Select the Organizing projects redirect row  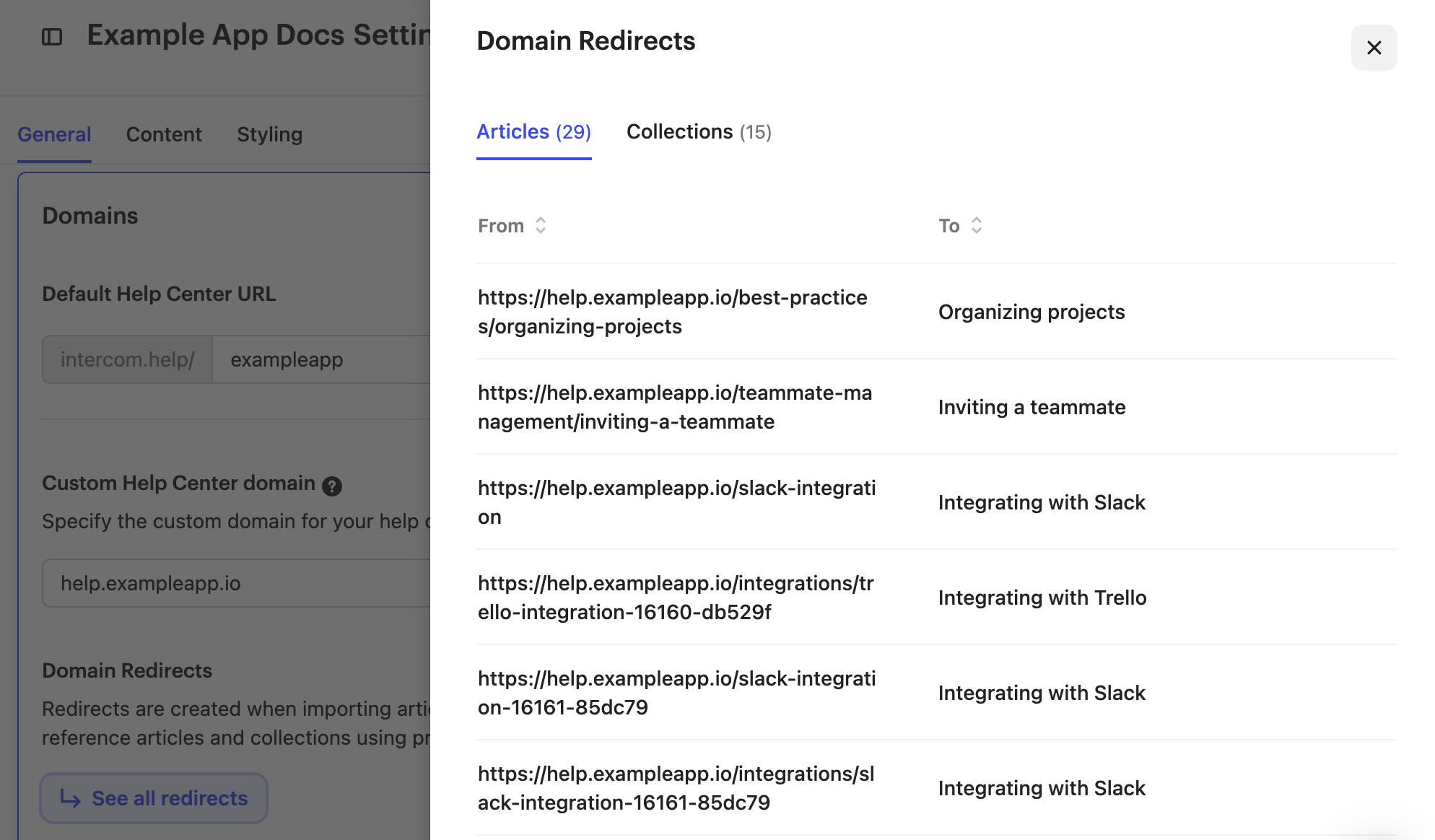[1031, 312]
